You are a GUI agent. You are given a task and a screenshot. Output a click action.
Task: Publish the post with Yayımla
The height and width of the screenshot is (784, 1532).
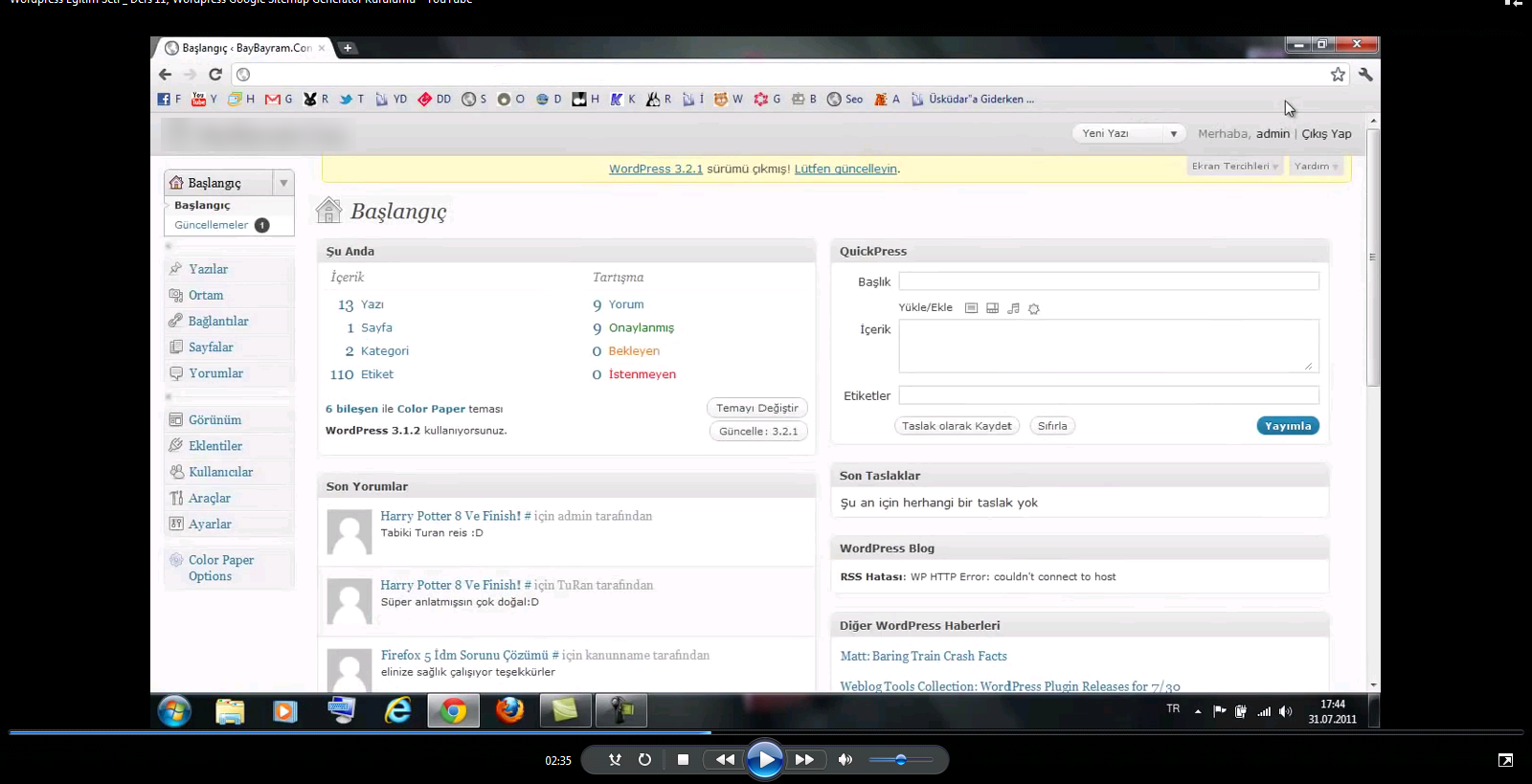tap(1288, 426)
